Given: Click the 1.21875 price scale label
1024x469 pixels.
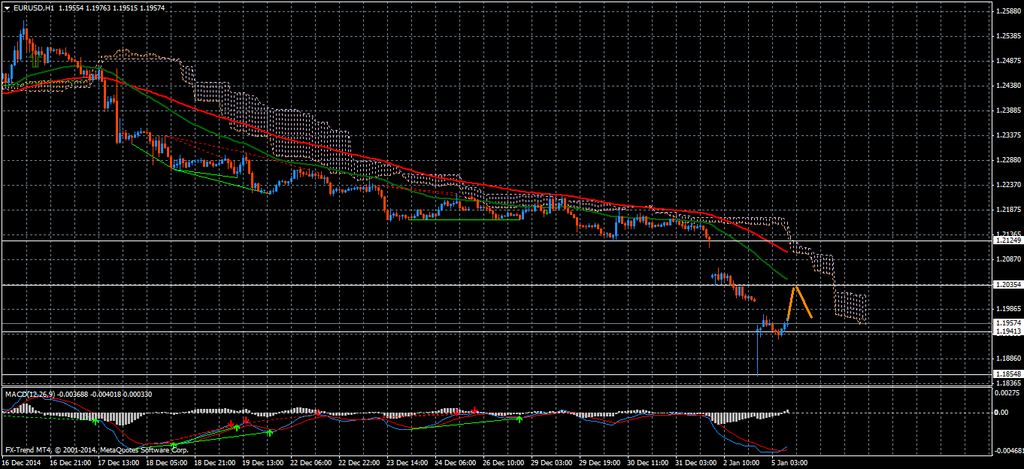Looking at the screenshot, I should (x=1007, y=210).
